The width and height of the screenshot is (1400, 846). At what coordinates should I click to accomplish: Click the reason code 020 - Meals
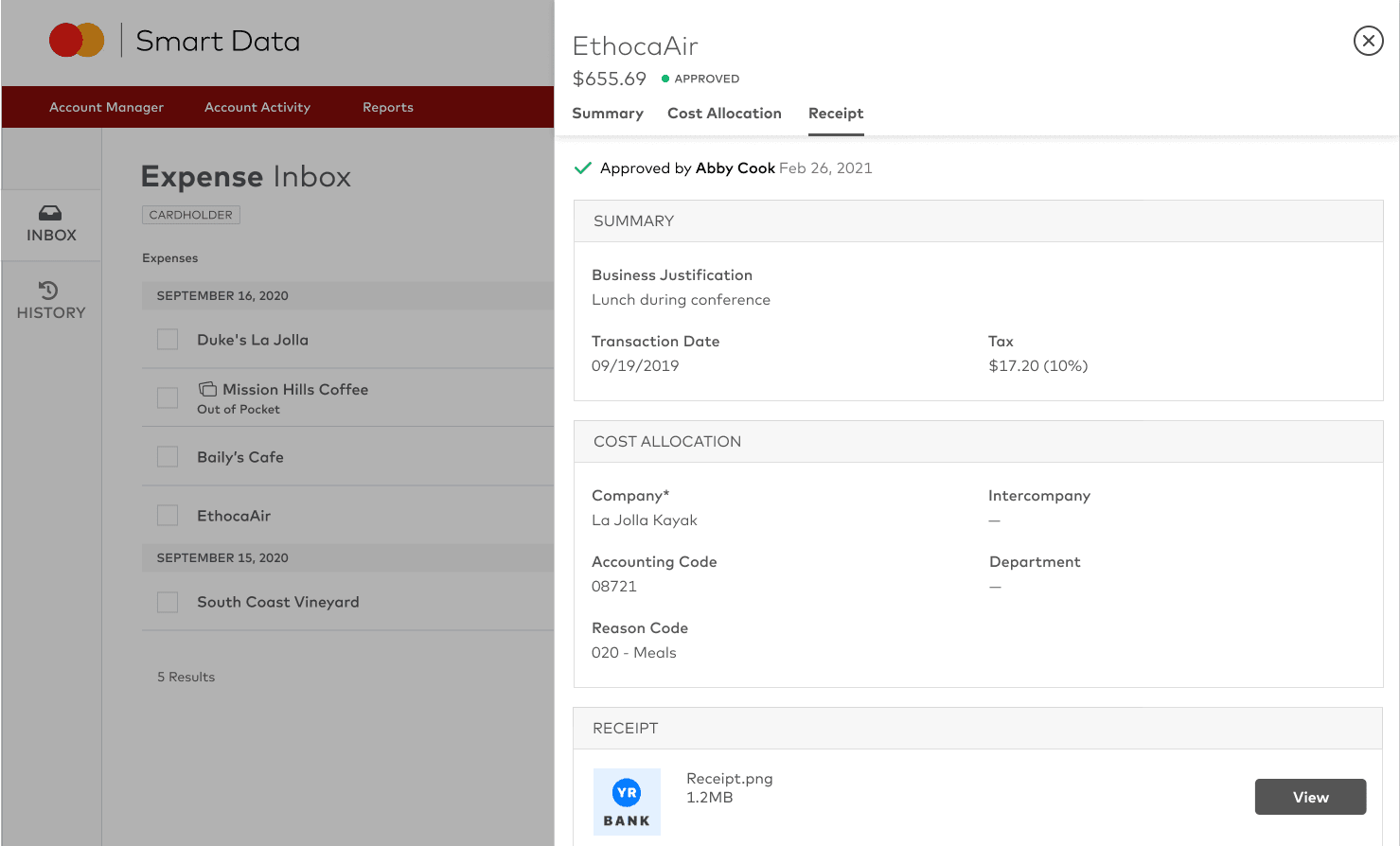(634, 653)
